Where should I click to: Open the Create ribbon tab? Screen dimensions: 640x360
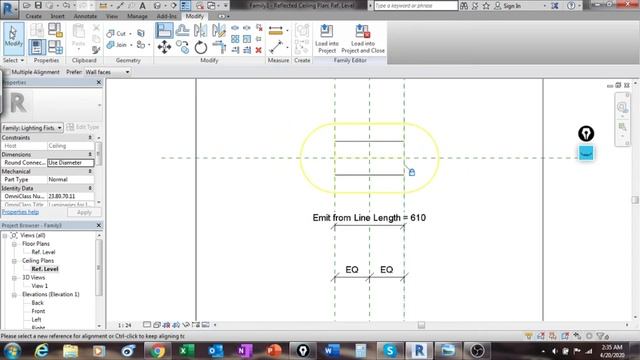tap(33, 16)
